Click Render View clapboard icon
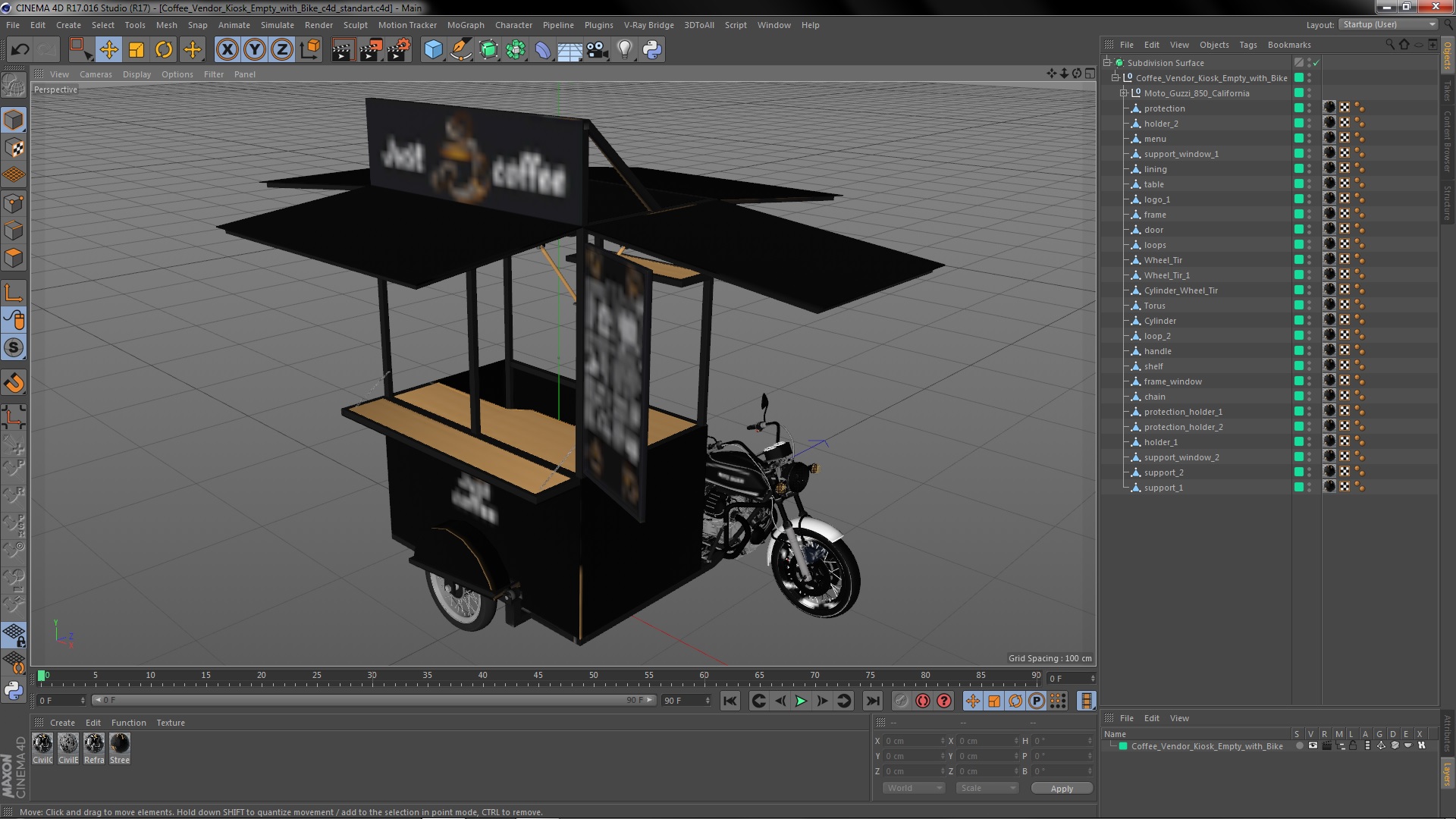The height and width of the screenshot is (819, 1456). [x=343, y=50]
